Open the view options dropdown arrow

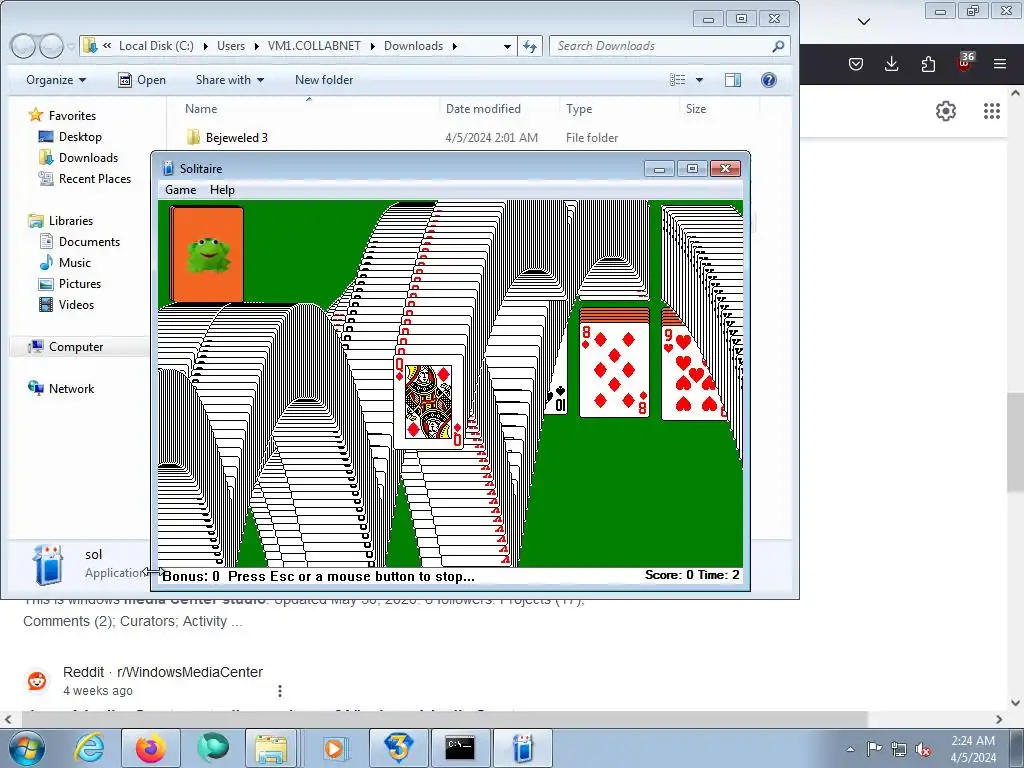699,80
